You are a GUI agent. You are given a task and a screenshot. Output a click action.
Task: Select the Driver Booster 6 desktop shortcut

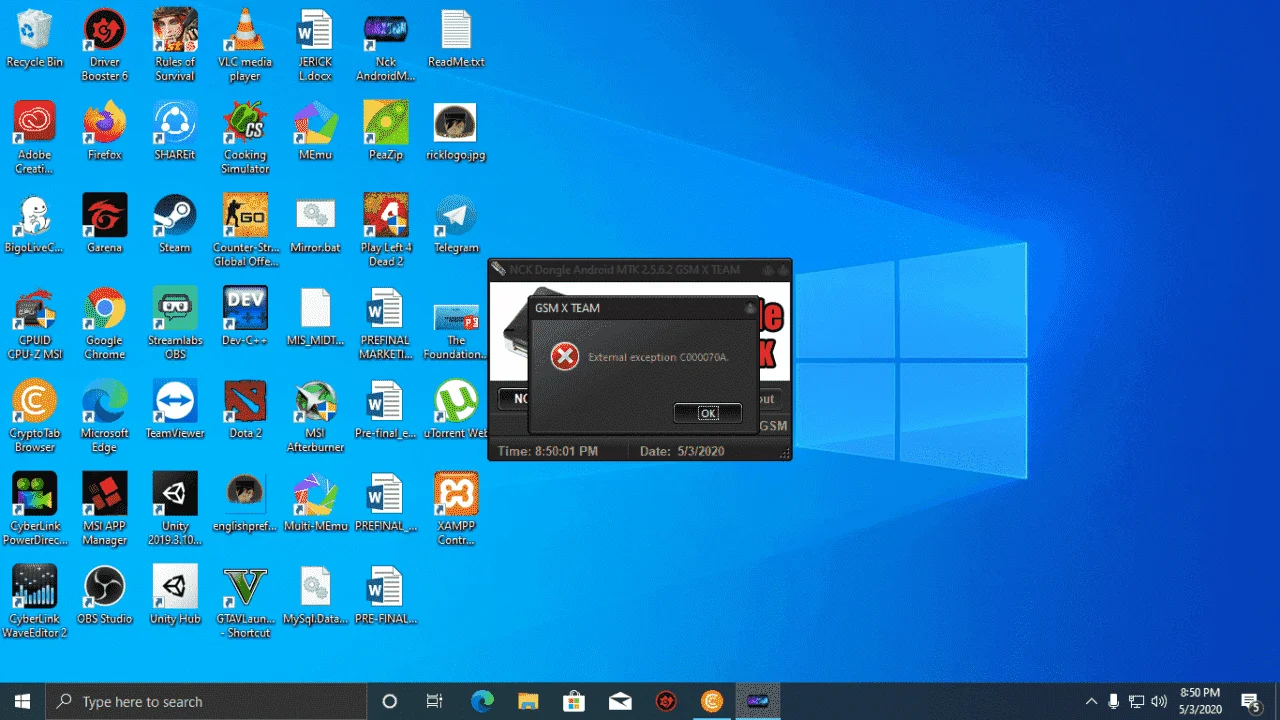pyautogui.click(x=105, y=46)
